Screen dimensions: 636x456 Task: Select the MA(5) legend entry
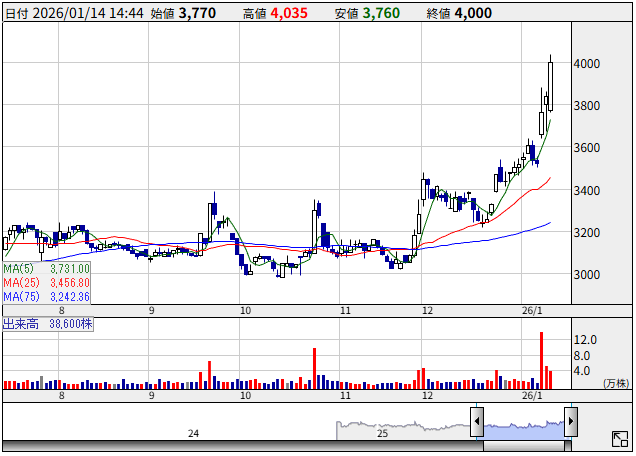click(47, 269)
